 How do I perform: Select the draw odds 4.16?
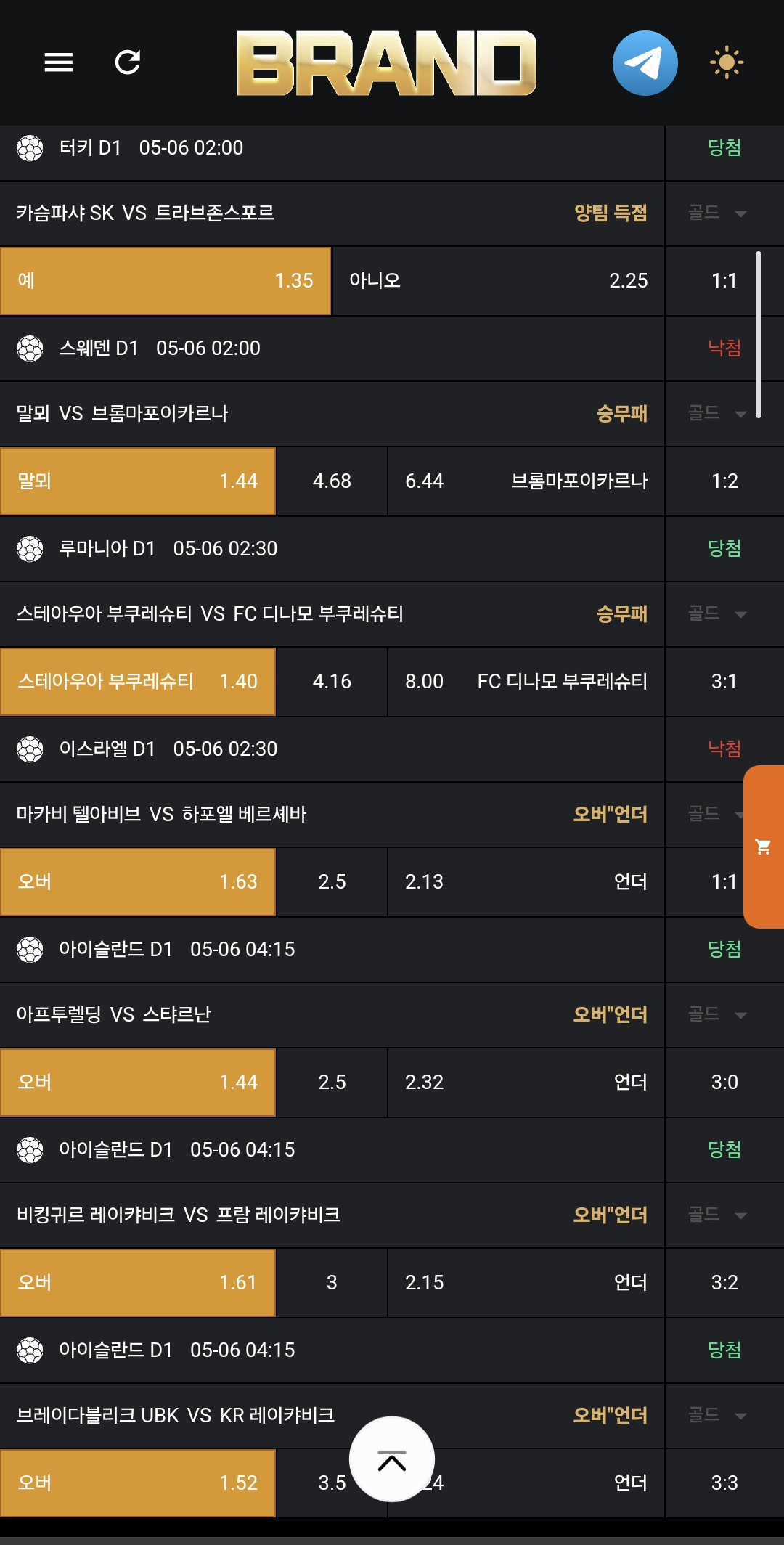click(x=332, y=682)
